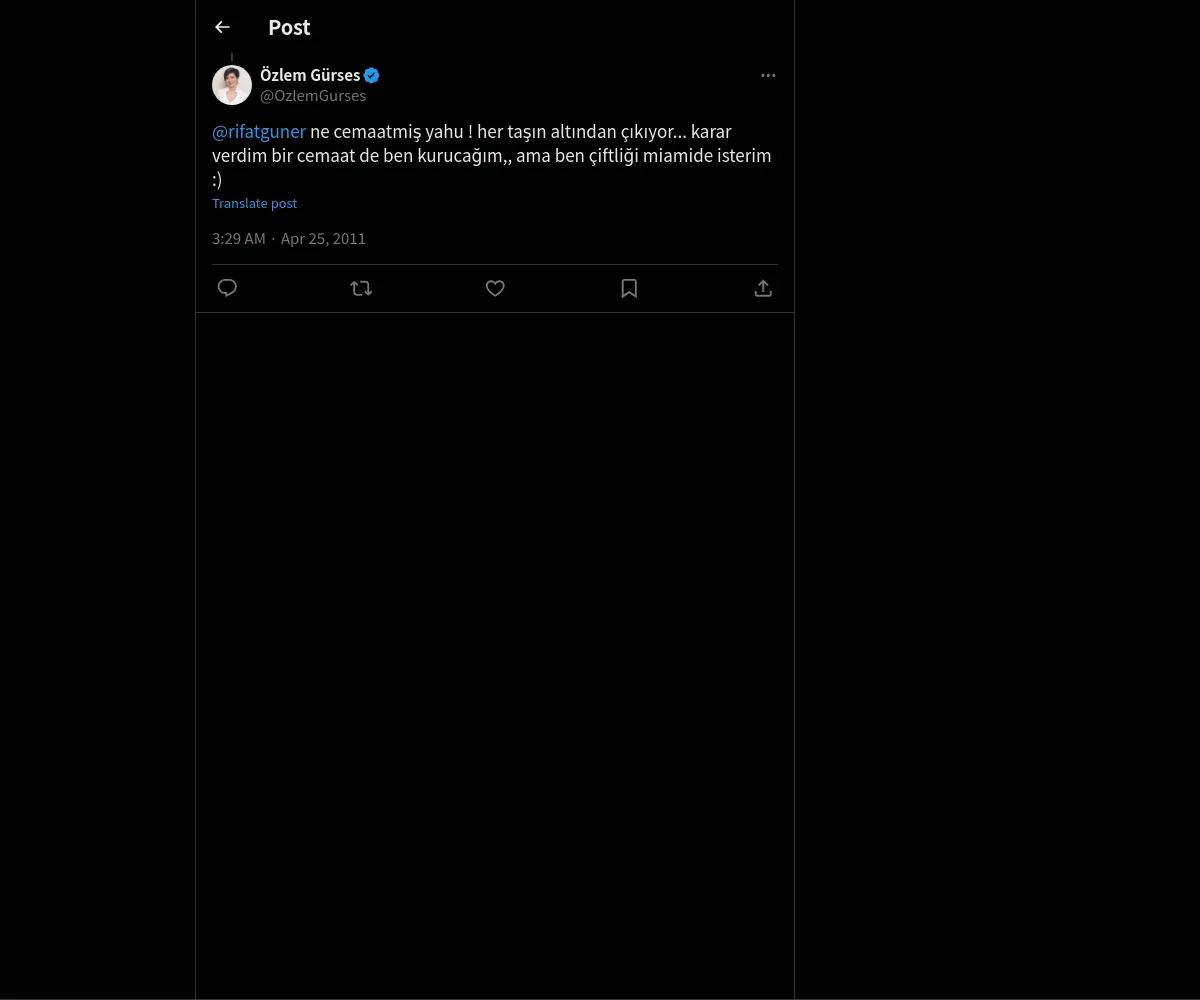Open the @rifatguner mention

[x=259, y=131]
